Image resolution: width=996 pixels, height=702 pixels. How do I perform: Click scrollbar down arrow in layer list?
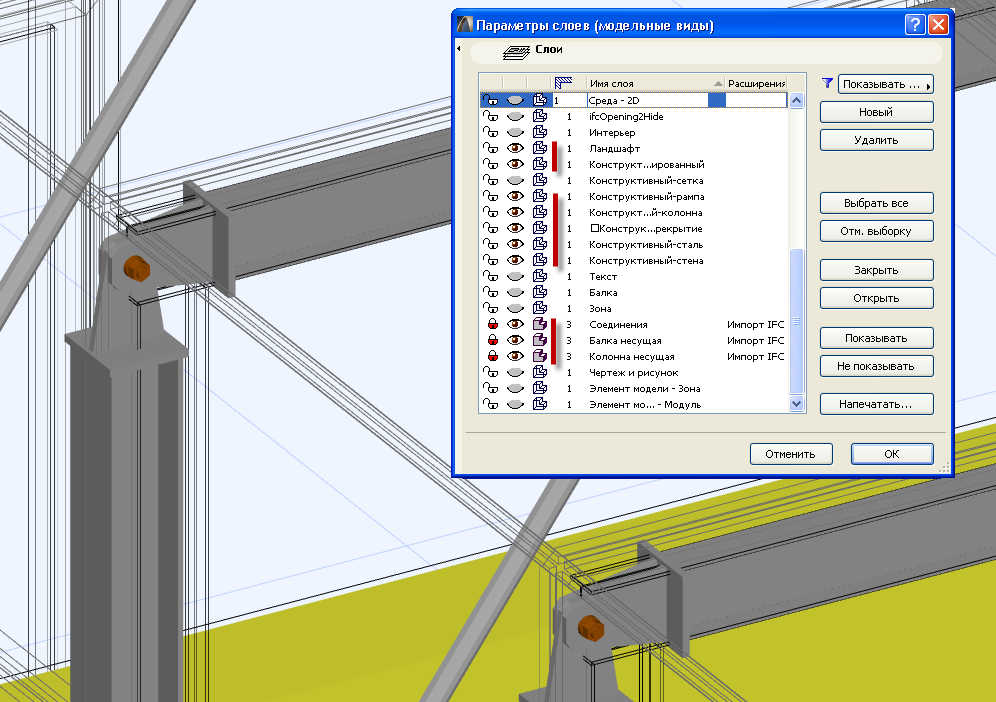797,403
